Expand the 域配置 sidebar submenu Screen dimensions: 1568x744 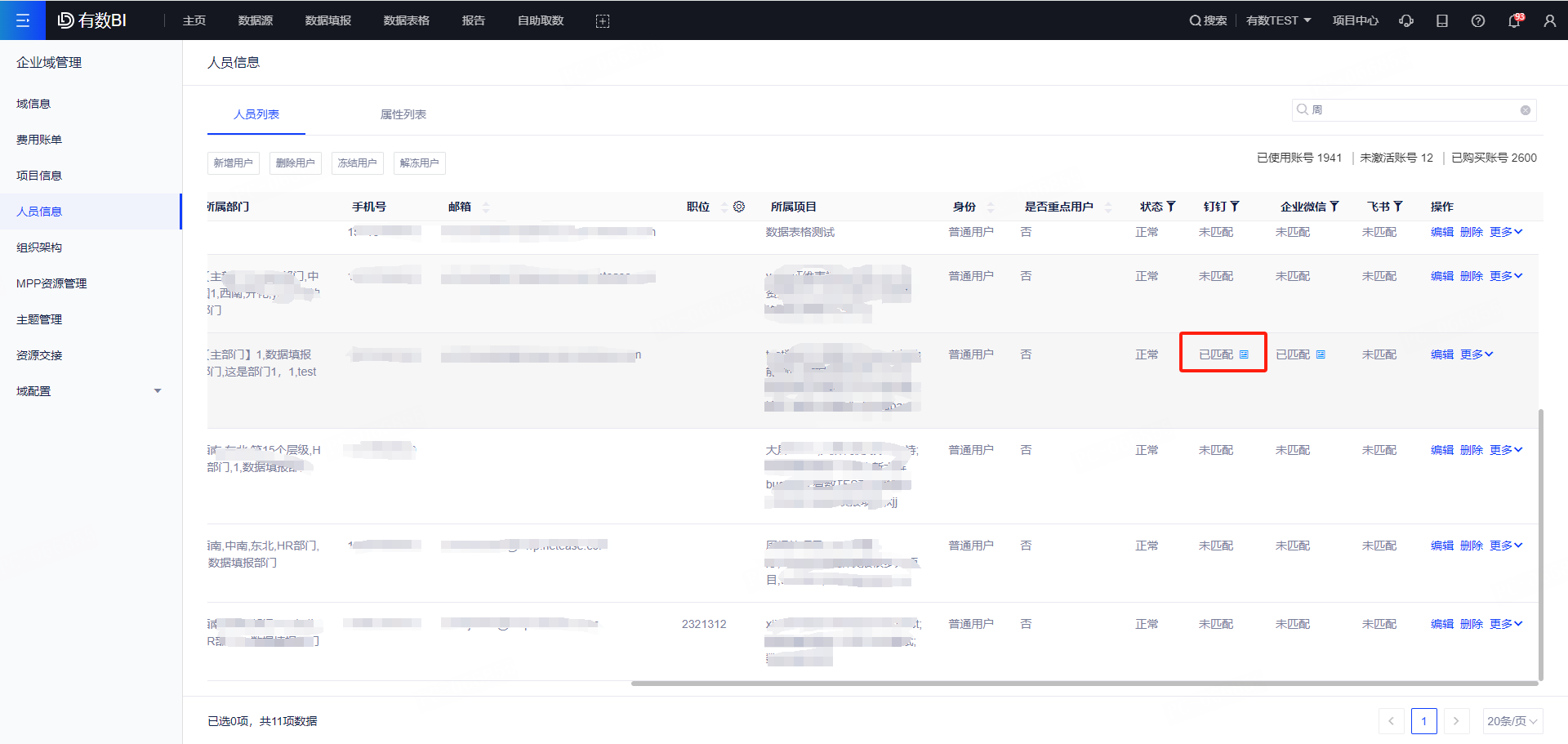[158, 391]
